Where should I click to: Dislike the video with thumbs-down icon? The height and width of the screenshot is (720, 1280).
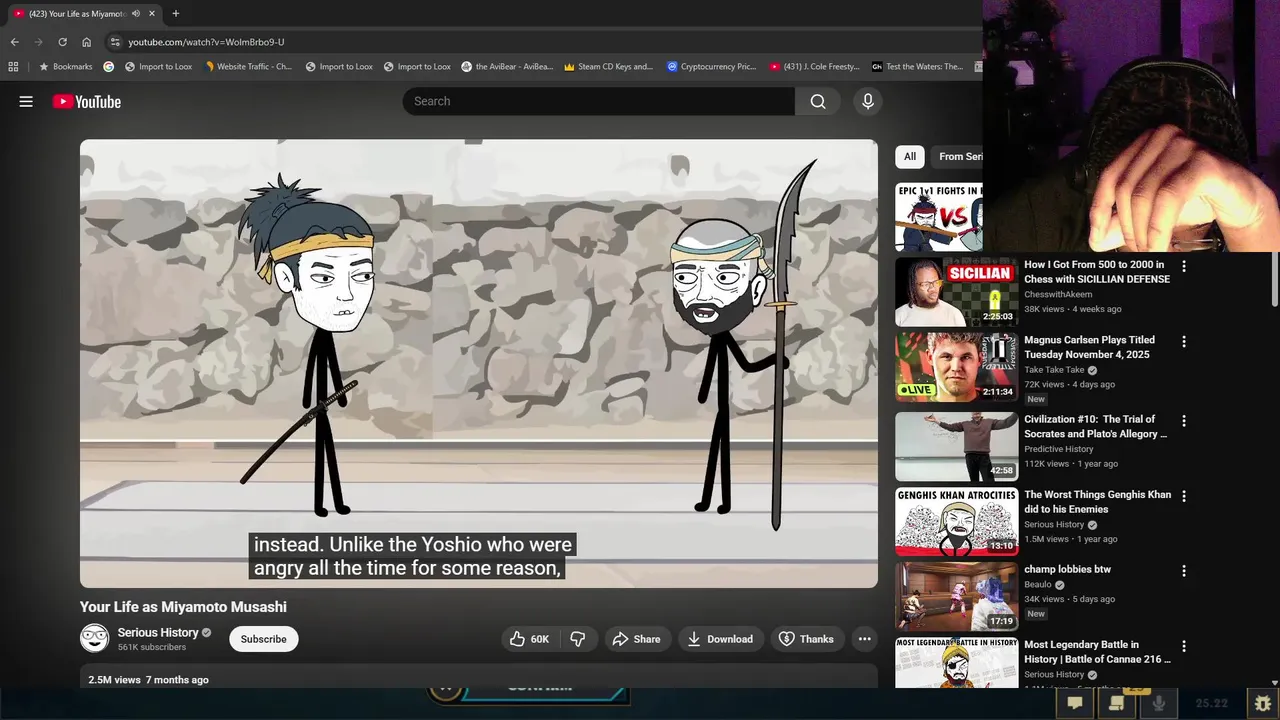click(x=578, y=639)
